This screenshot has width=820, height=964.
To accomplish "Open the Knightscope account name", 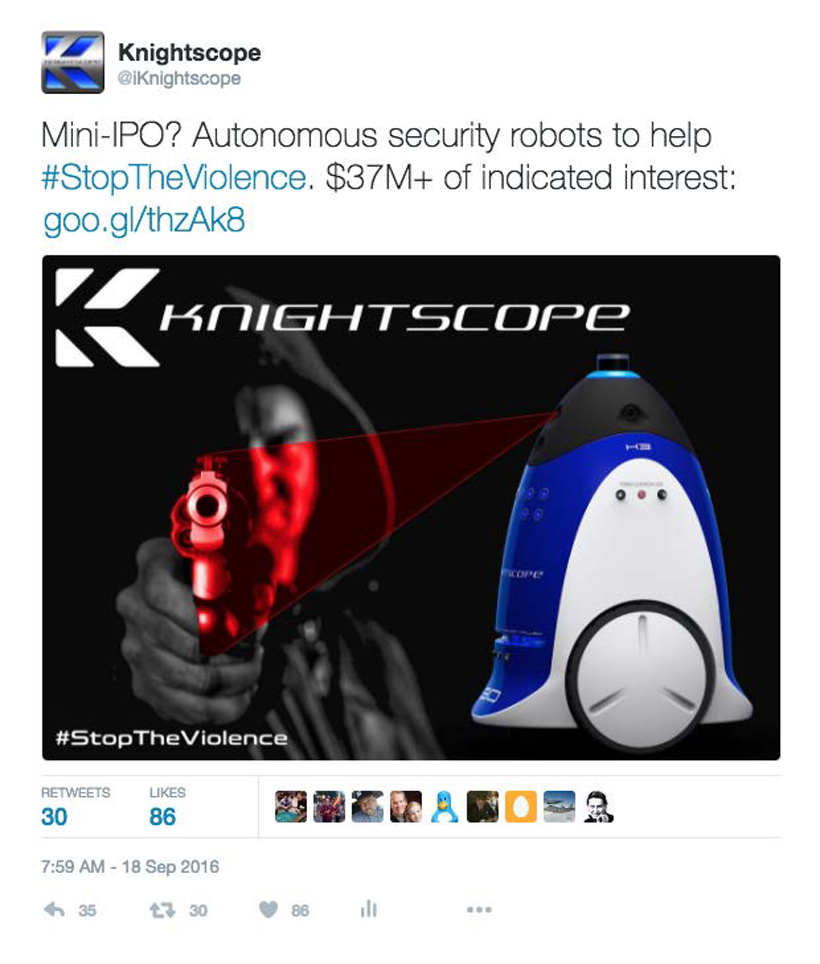I will point(189,52).
